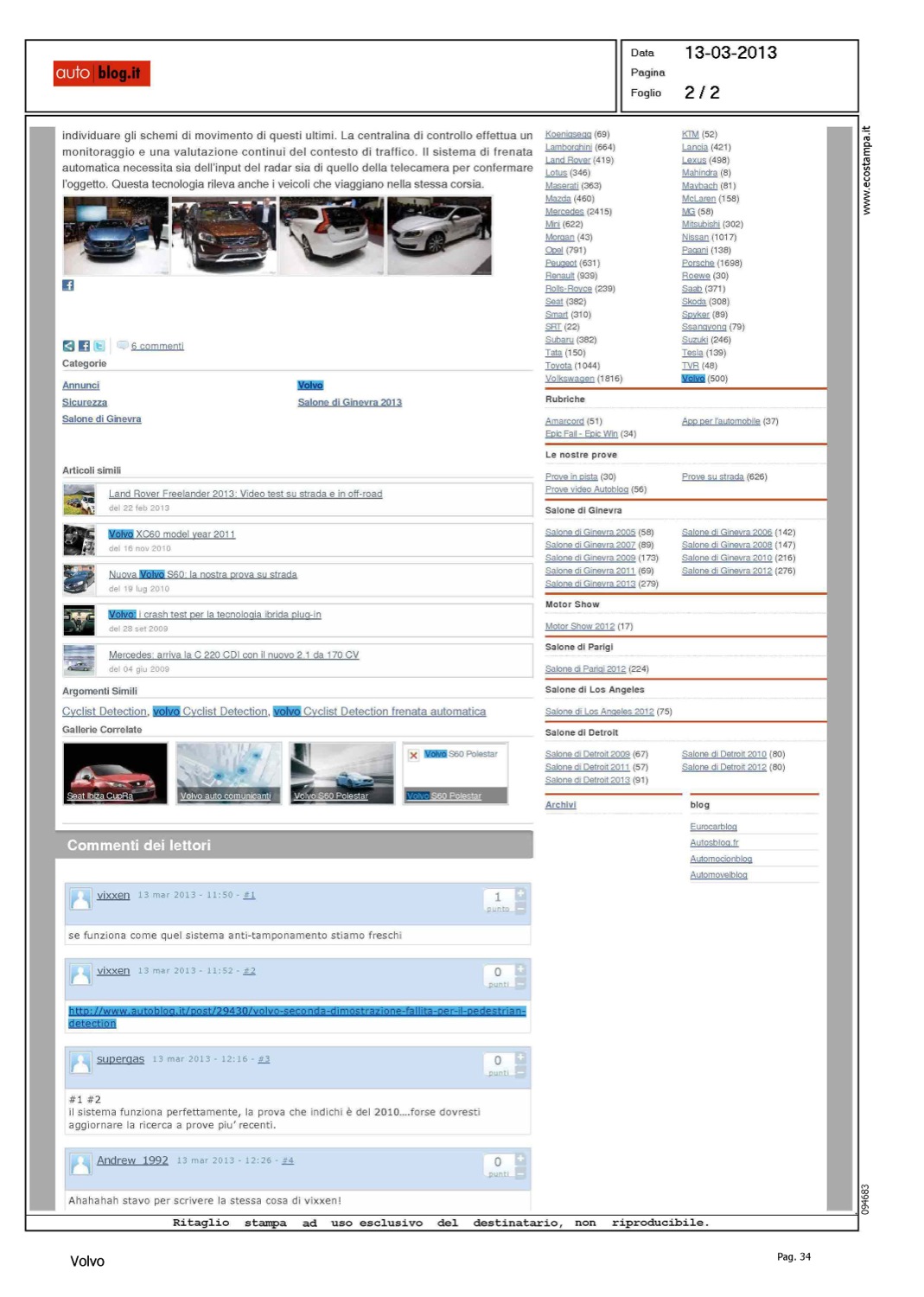The width and height of the screenshot is (924, 1297).
Task: Open the Archivi link in the sidebar
Action: 560,805
